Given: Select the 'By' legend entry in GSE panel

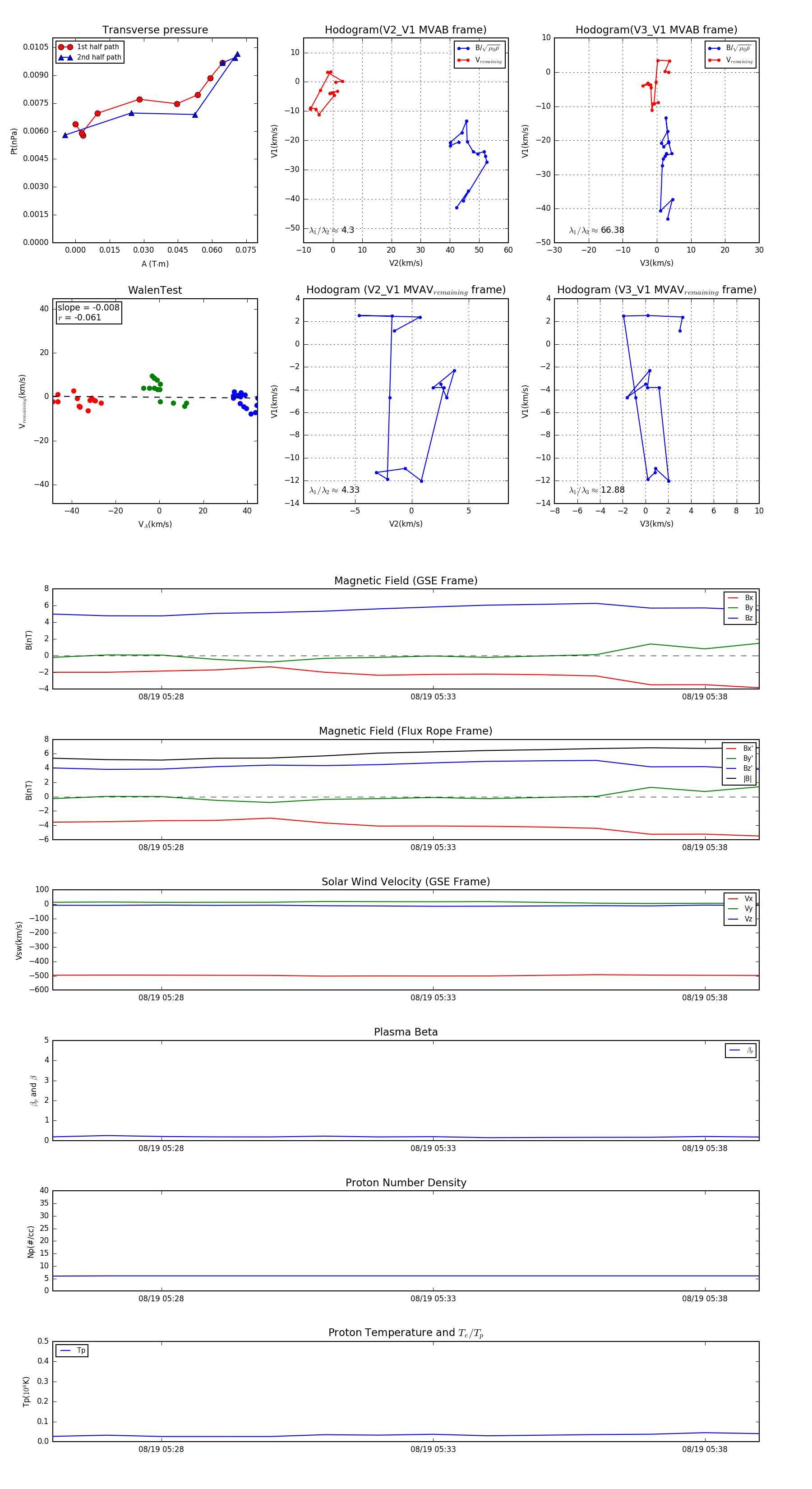Looking at the screenshot, I should click(740, 607).
